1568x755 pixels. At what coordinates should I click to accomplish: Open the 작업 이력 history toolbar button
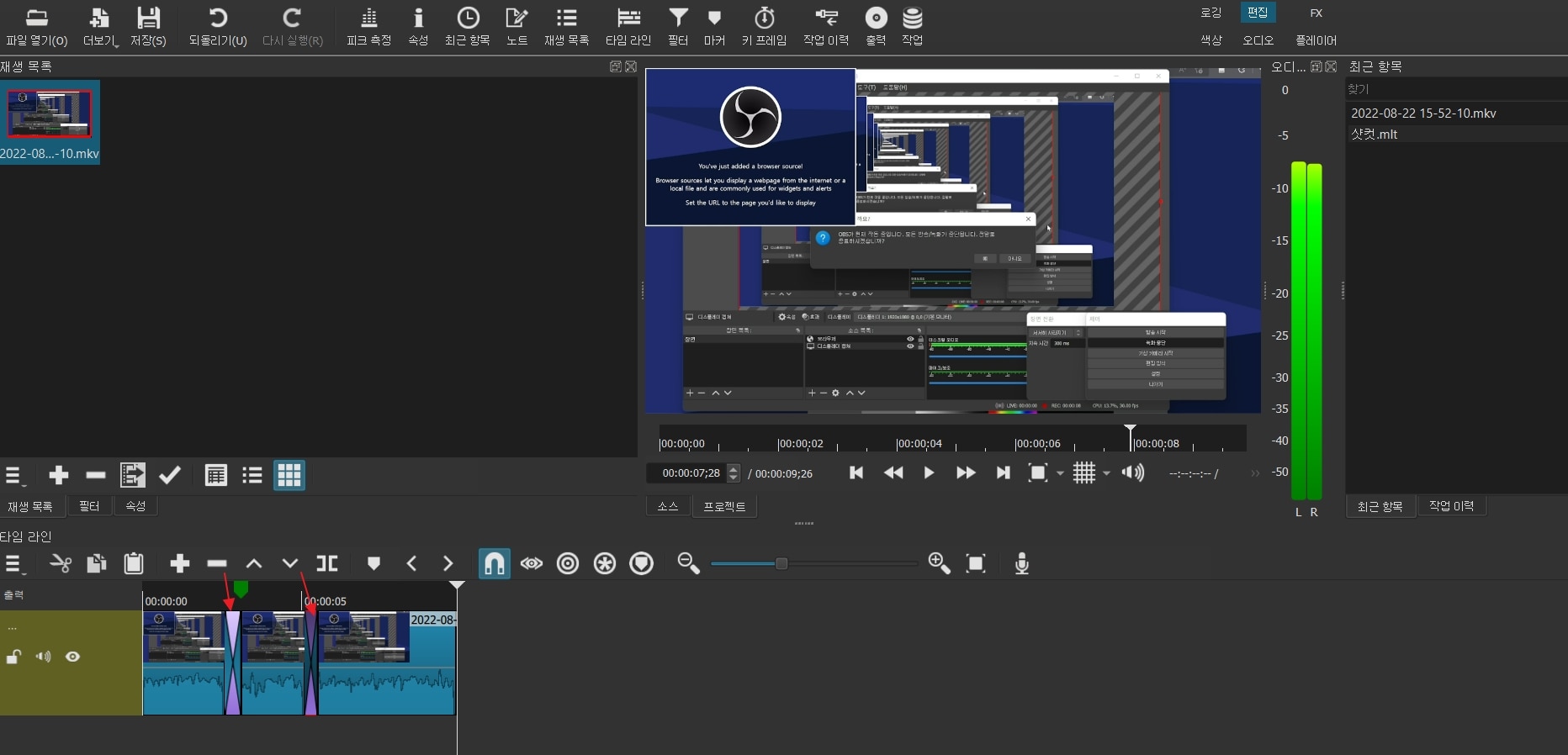click(826, 27)
